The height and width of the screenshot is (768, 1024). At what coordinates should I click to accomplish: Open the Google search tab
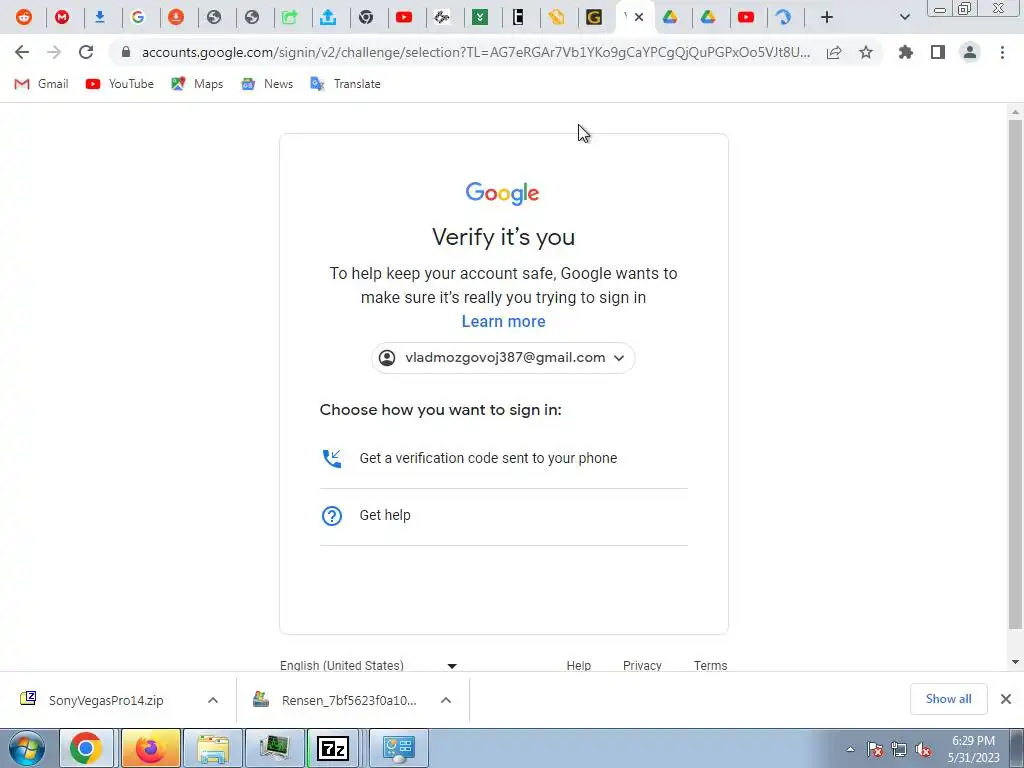138,18
